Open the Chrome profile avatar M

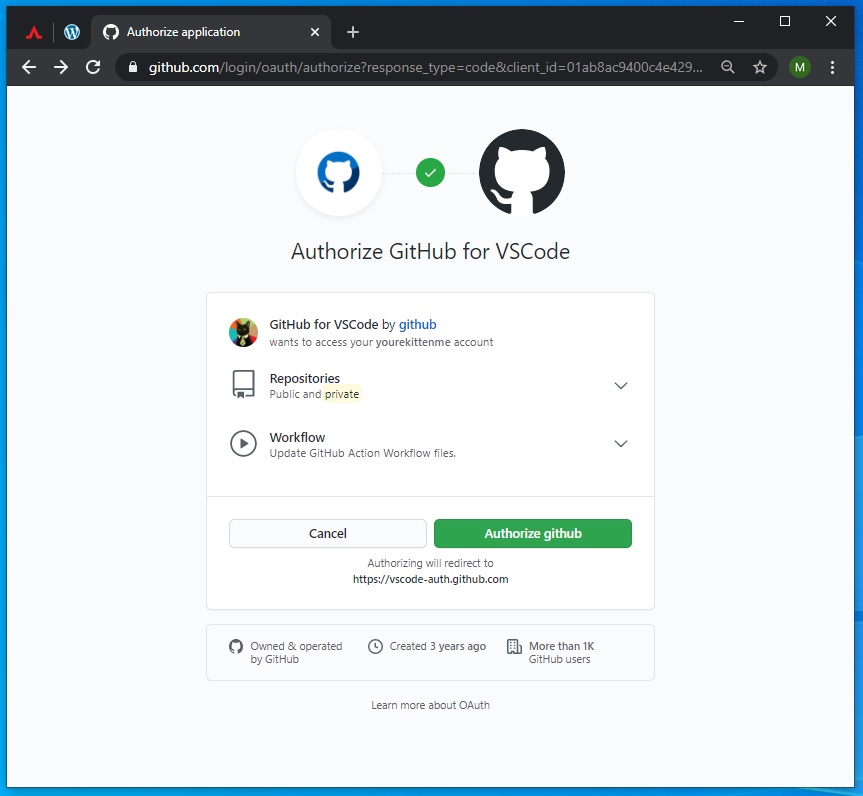[799, 67]
